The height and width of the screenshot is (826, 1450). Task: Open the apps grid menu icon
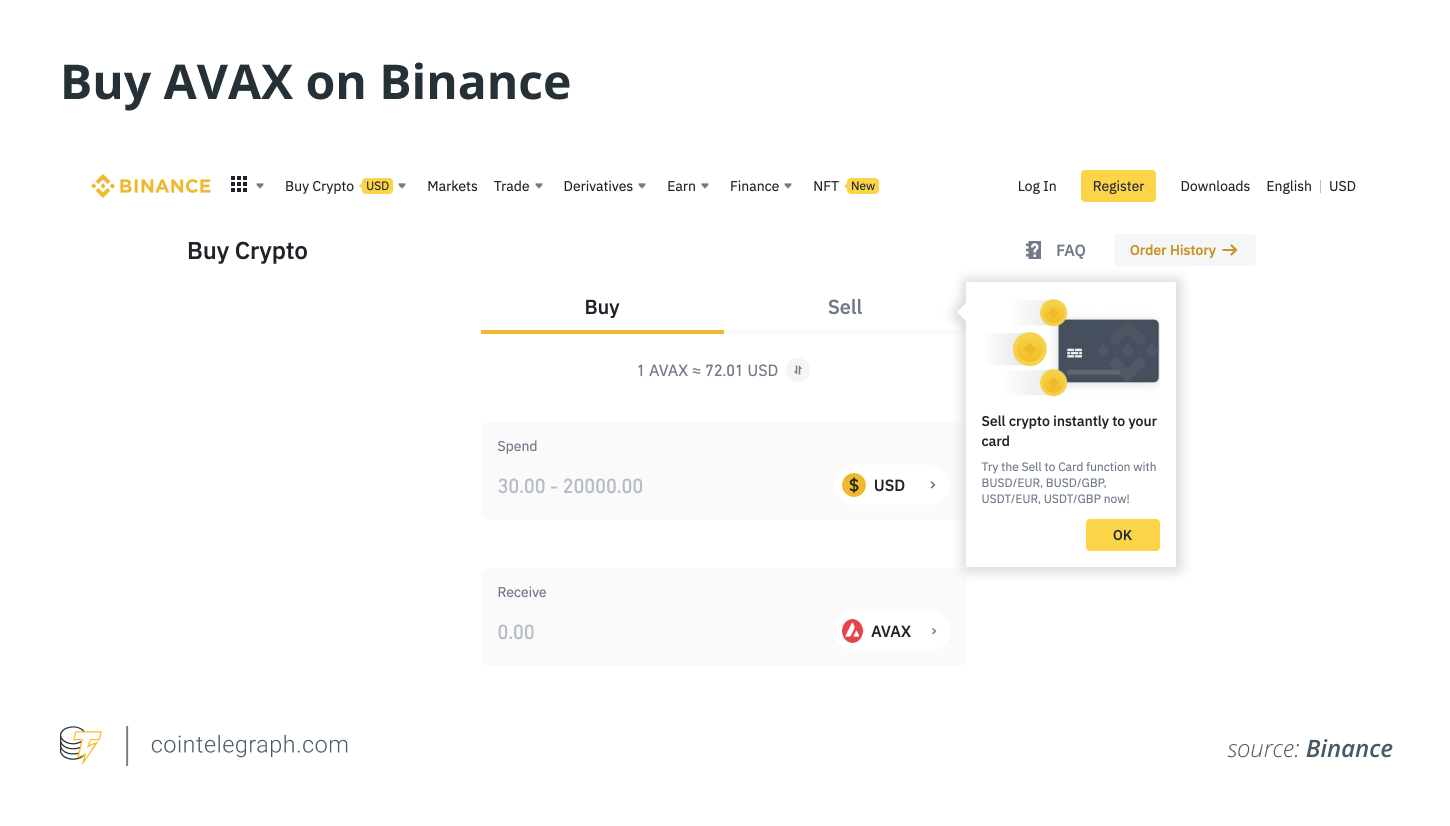(239, 185)
